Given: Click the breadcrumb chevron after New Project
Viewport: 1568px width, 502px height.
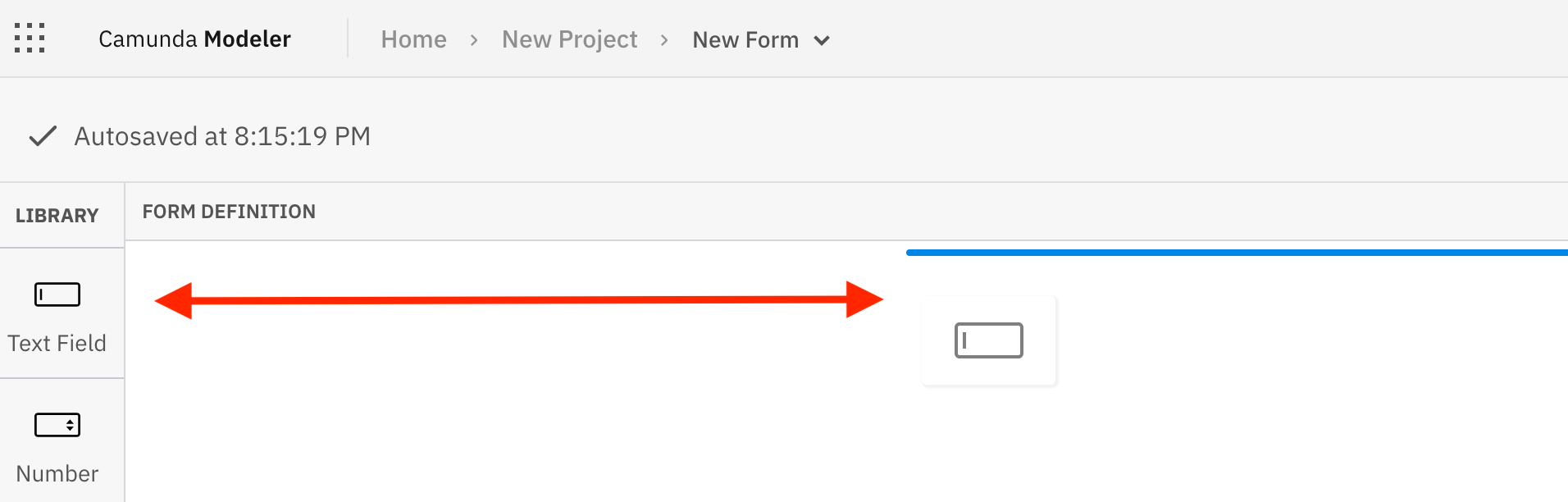Looking at the screenshot, I should click(x=665, y=39).
